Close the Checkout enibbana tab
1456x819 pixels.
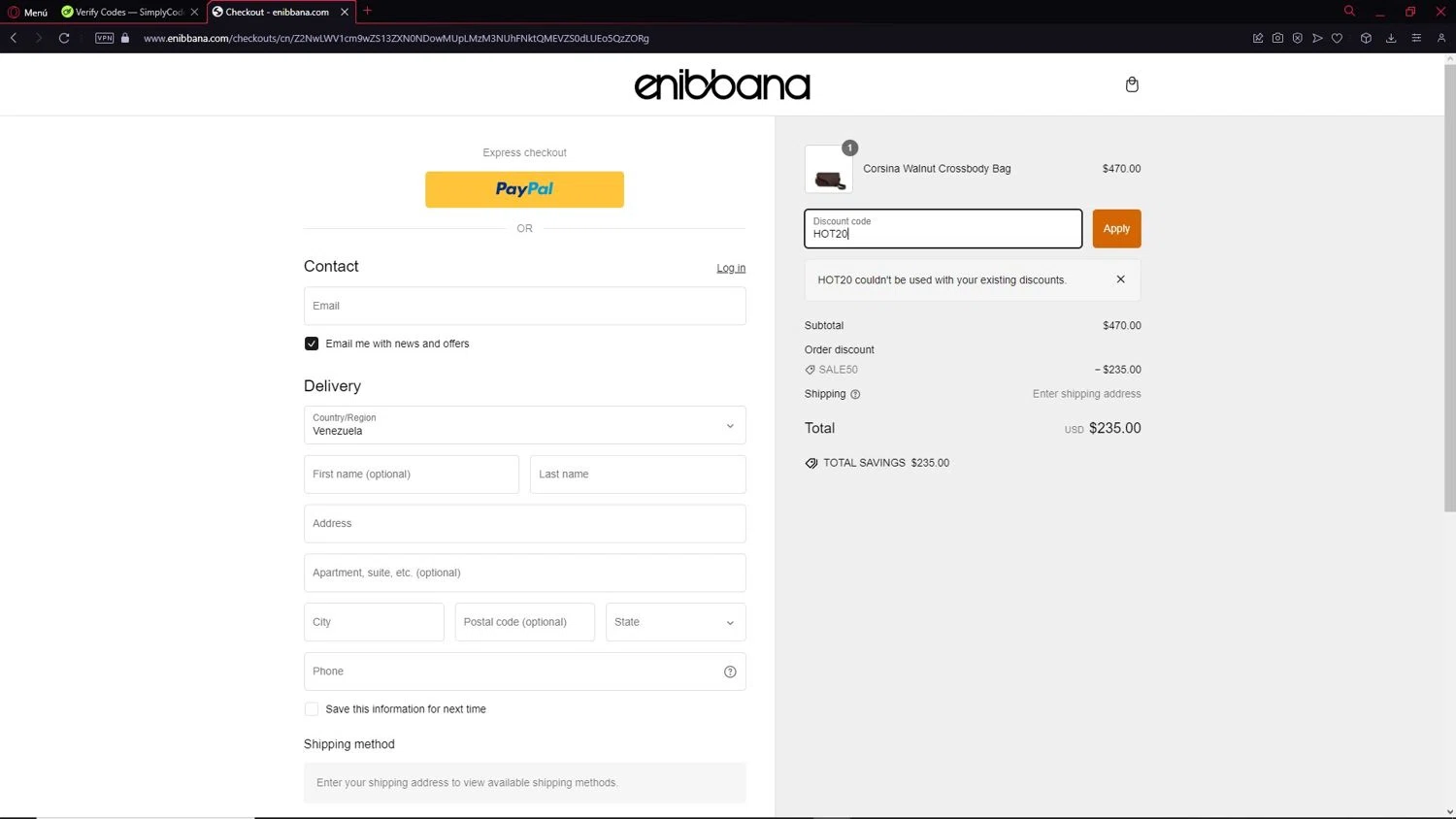point(345,12)
